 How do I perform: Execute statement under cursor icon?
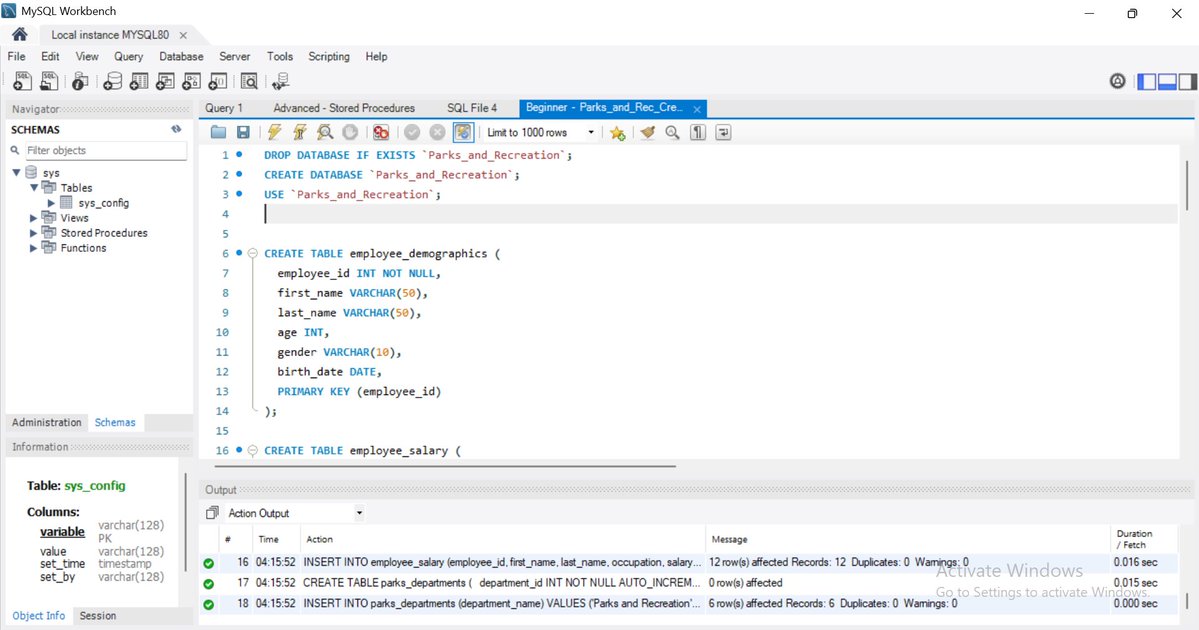pos(300,132)
